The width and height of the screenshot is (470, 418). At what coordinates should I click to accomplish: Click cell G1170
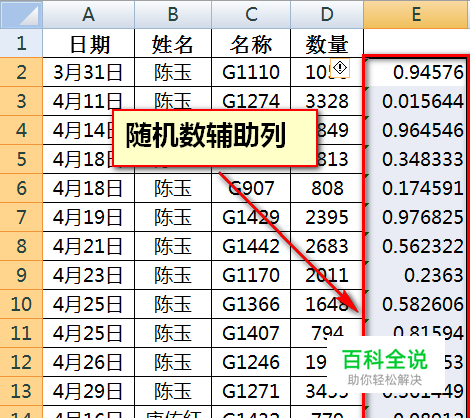[251, 275]
